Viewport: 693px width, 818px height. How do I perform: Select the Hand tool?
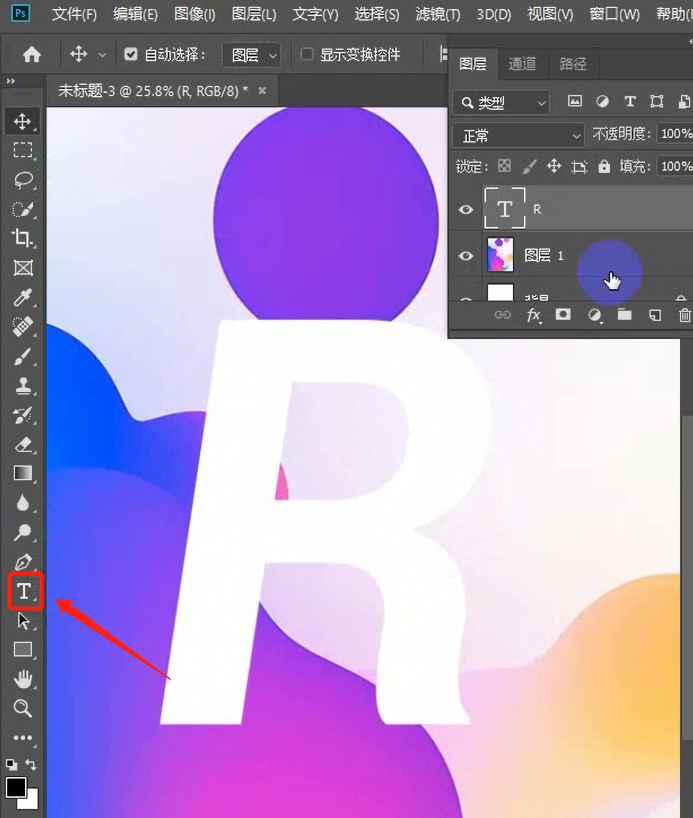coord(22,679)
